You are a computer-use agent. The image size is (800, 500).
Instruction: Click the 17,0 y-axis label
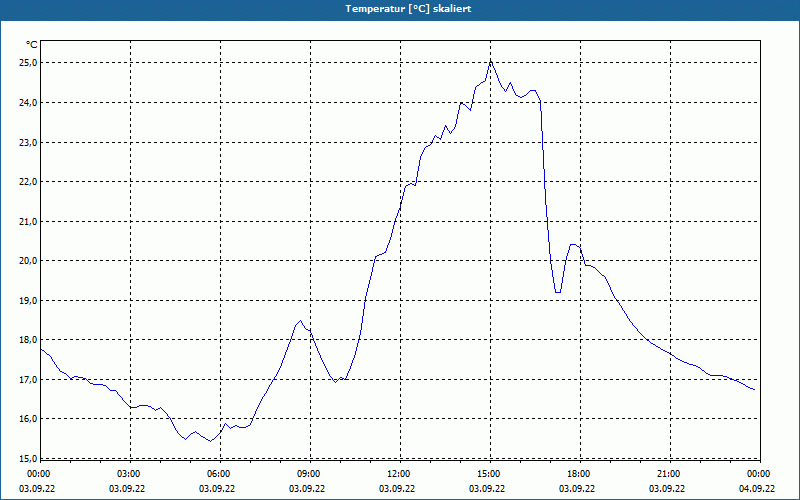pyautogui.click(x=28, y=380)
